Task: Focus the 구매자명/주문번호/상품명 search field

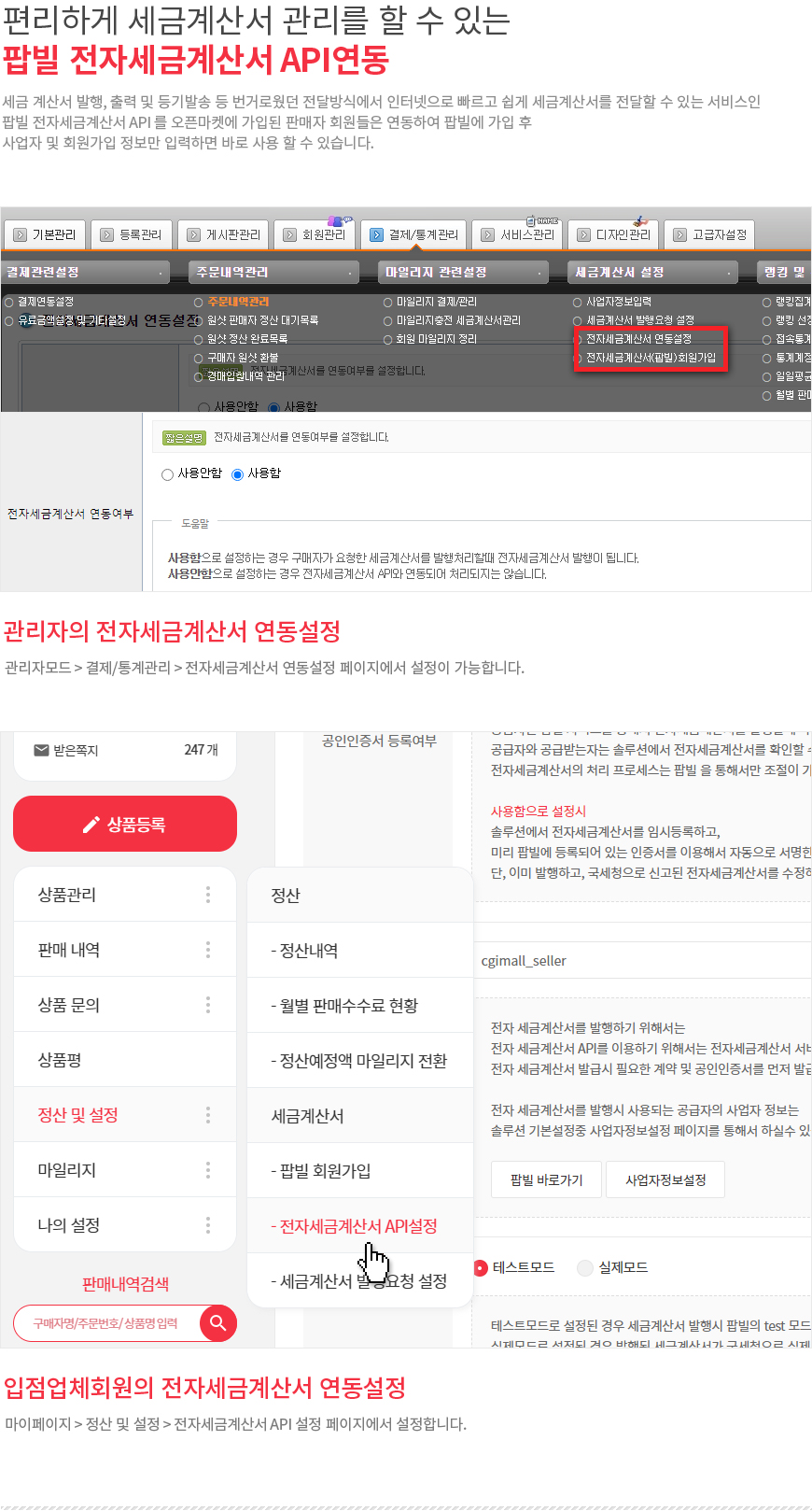Action: [106, 1323]
